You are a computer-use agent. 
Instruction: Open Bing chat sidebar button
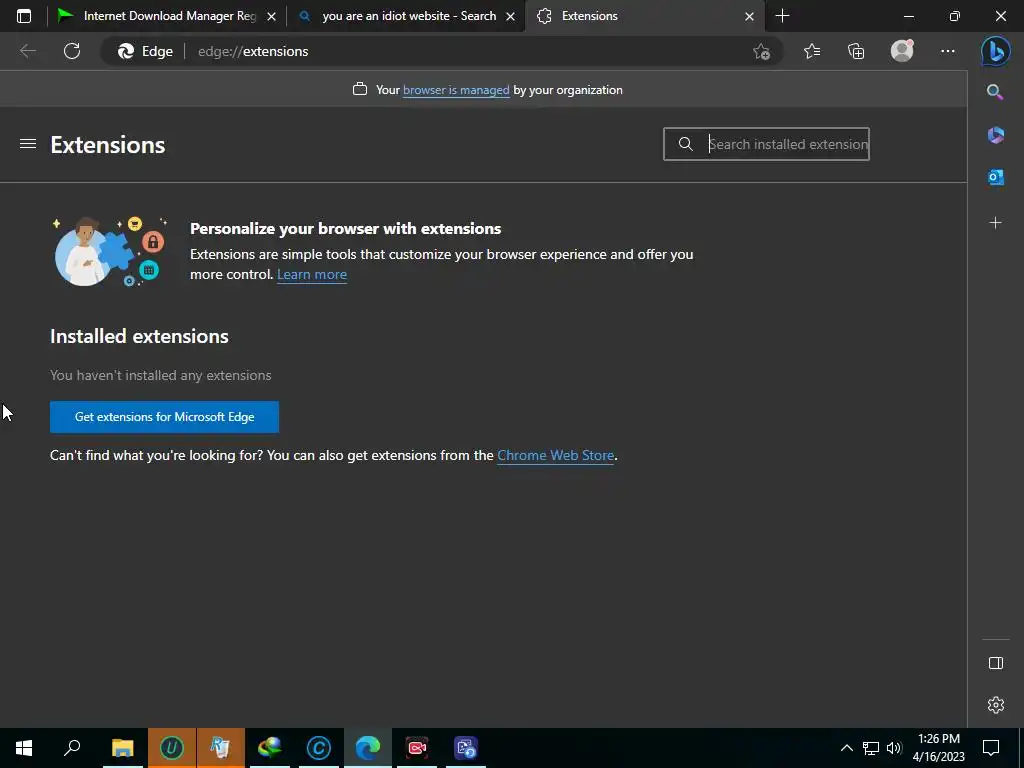tap(996, 51)
